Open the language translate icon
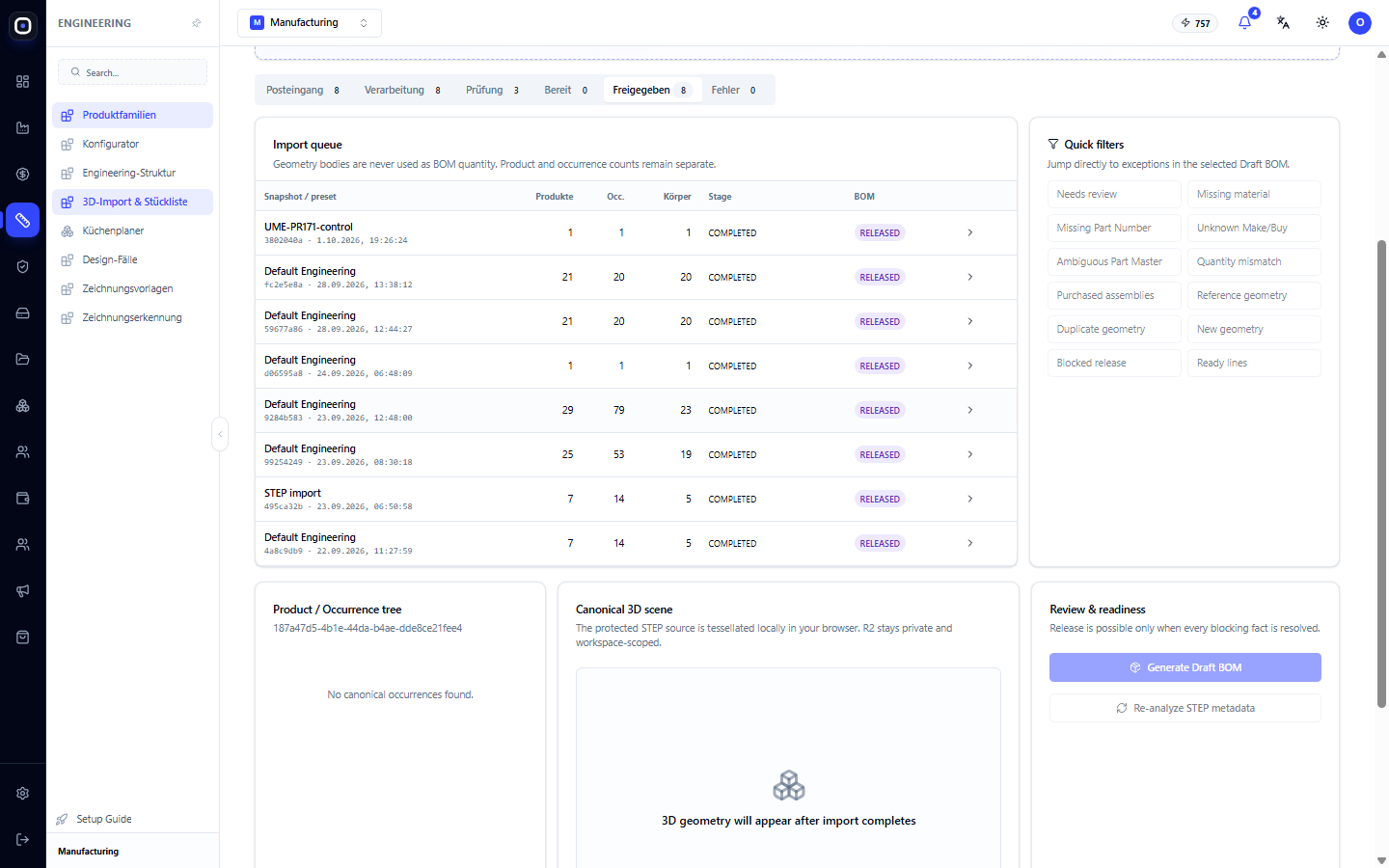The height and width of the screenshot is (868, 1389). (1283, 22)
